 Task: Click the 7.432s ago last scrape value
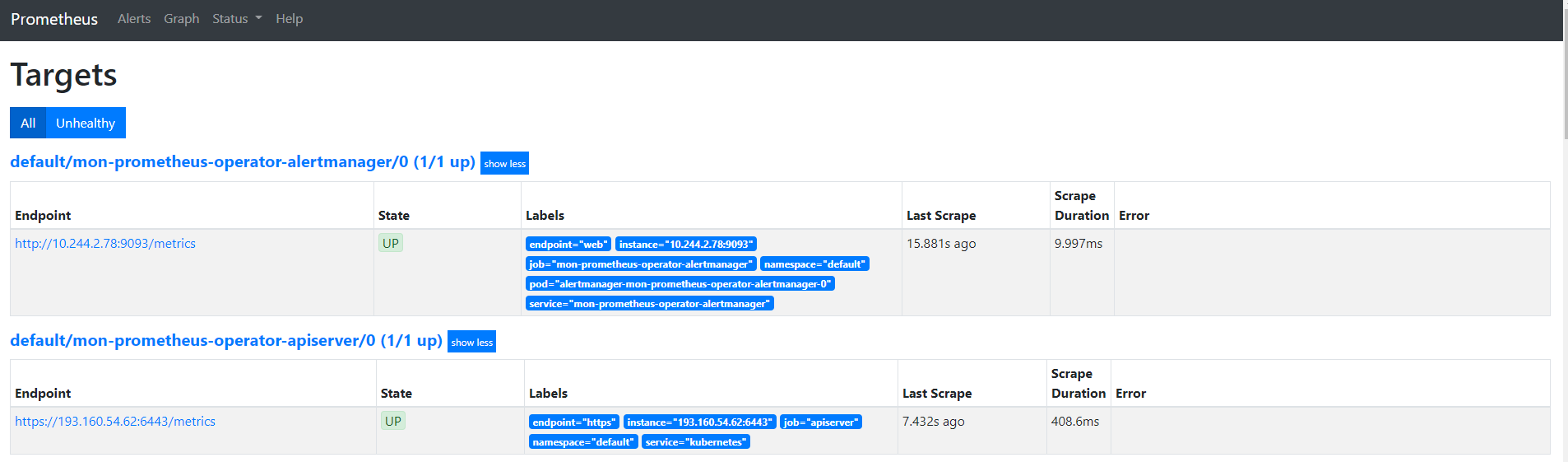[x=934, y=422]
